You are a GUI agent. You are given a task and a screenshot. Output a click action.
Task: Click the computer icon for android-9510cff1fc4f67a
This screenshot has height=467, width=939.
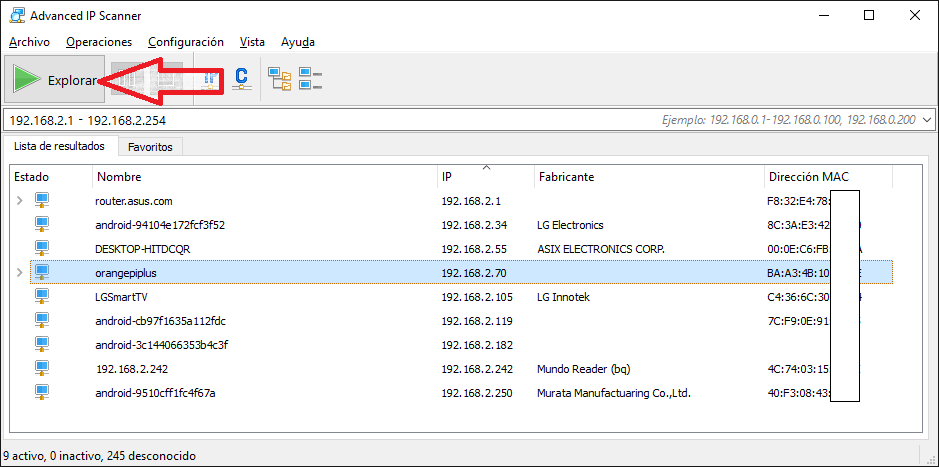42,393
